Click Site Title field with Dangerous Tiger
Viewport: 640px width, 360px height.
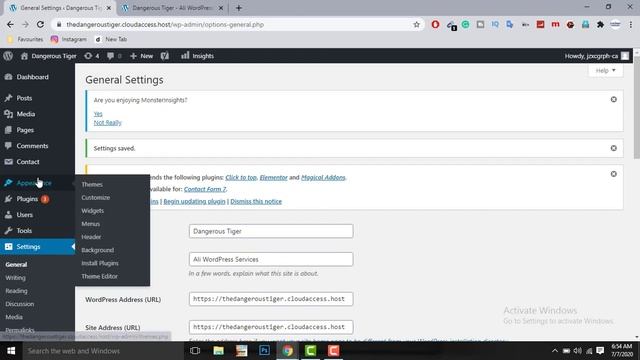click(x=271, y=231)
